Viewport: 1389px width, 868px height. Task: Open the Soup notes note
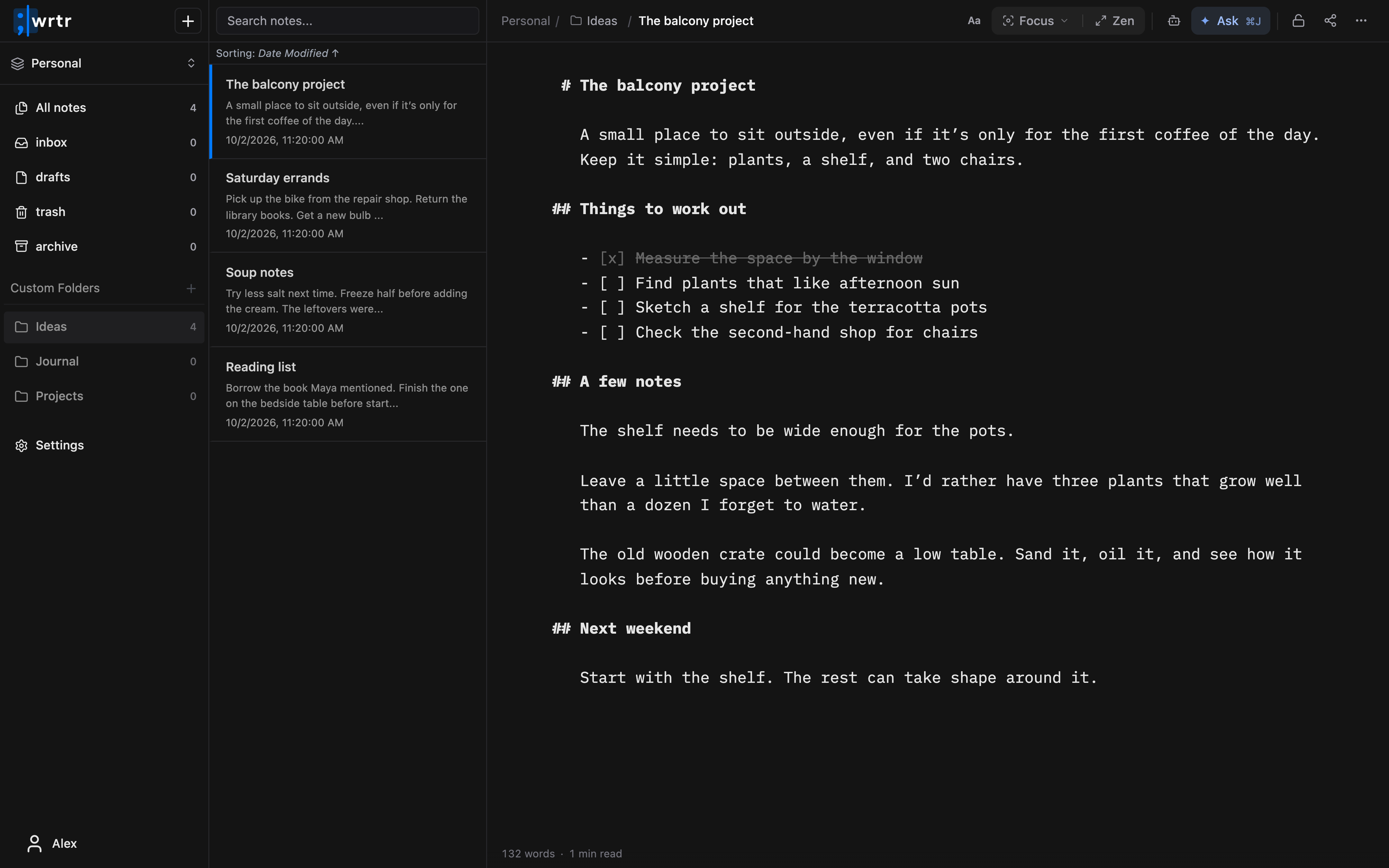point(349,300)
